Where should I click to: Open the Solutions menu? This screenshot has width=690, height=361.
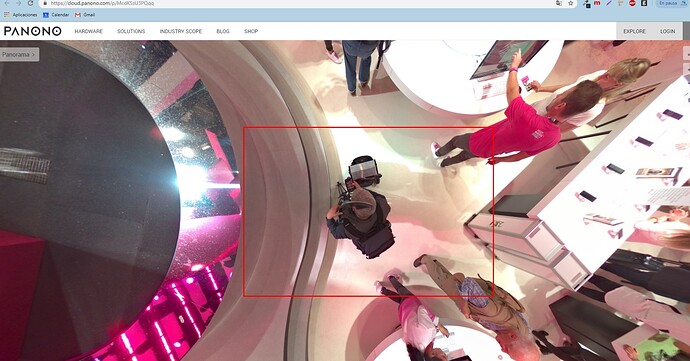131,31
